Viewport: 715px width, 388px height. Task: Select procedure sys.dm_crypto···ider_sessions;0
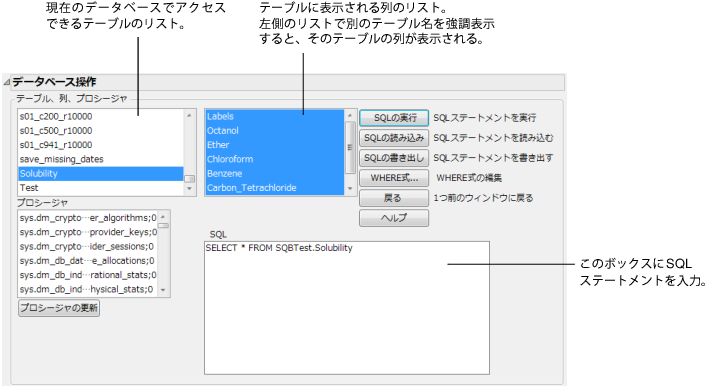[88, 246]
